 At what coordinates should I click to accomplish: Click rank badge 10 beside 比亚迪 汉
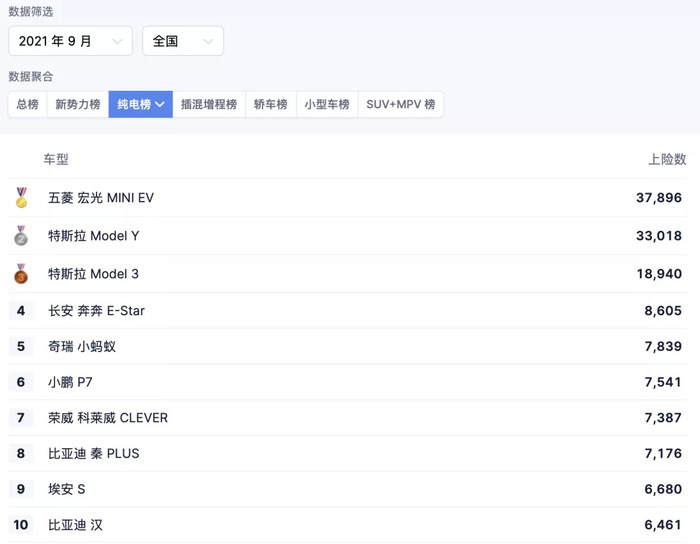21,525
